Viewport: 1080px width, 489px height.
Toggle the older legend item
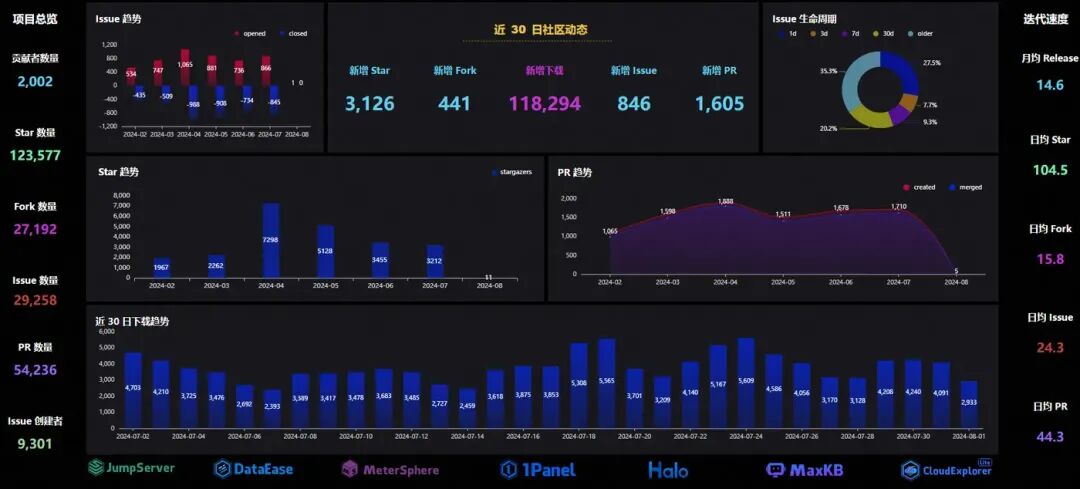[x=920, y=34]
